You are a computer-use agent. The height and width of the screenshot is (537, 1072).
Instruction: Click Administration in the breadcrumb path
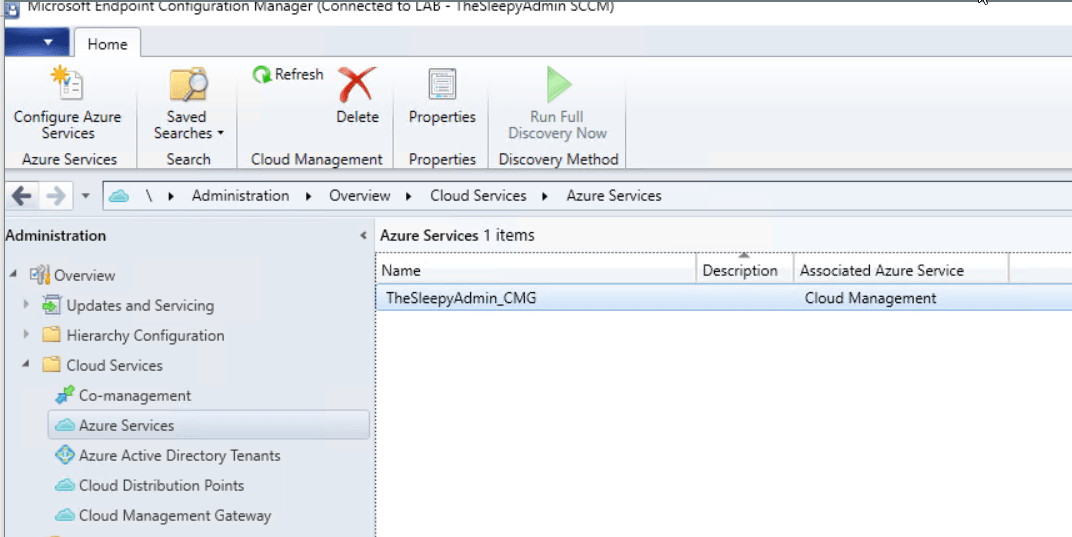pyautogui.click(x=240, y=196)
